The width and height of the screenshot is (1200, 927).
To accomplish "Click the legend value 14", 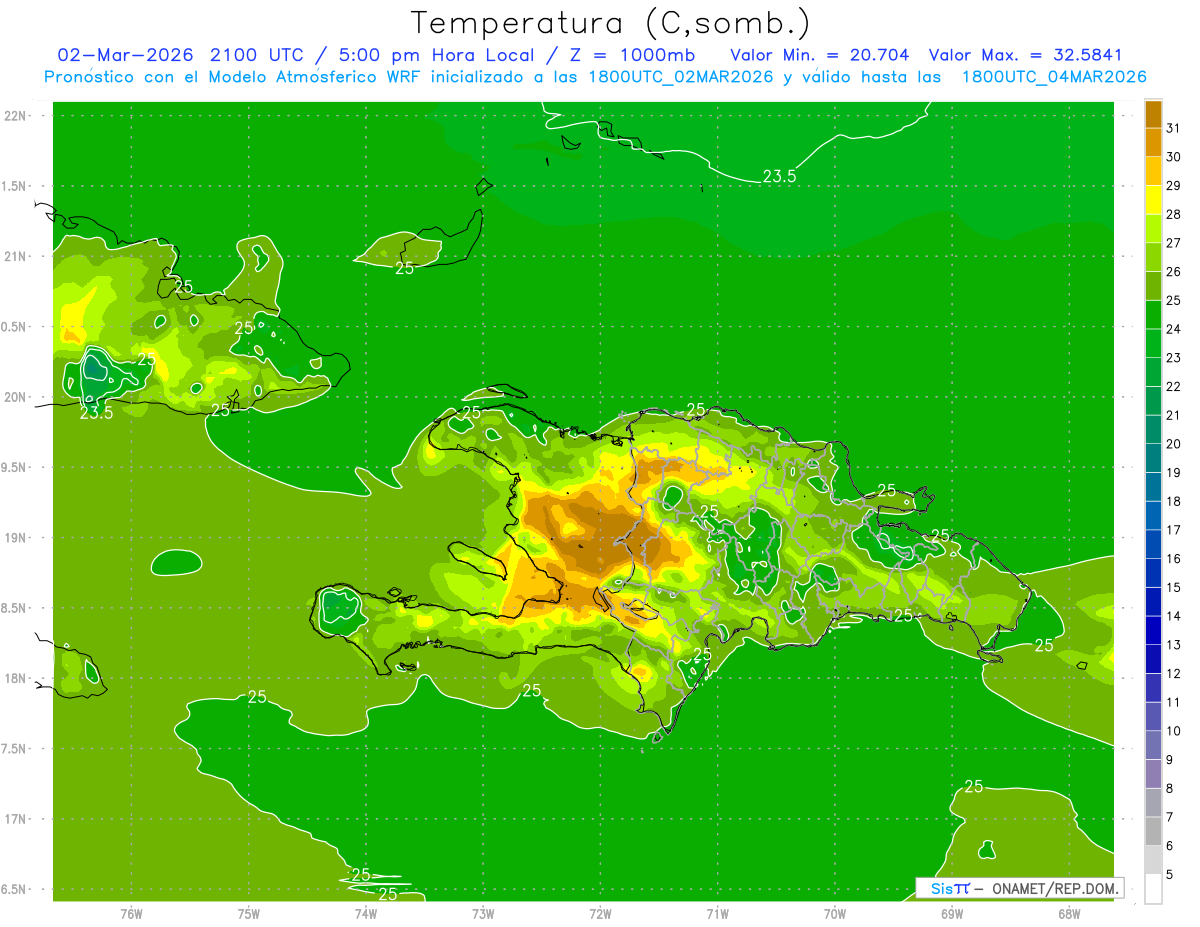I will (x=1174, y=617).
